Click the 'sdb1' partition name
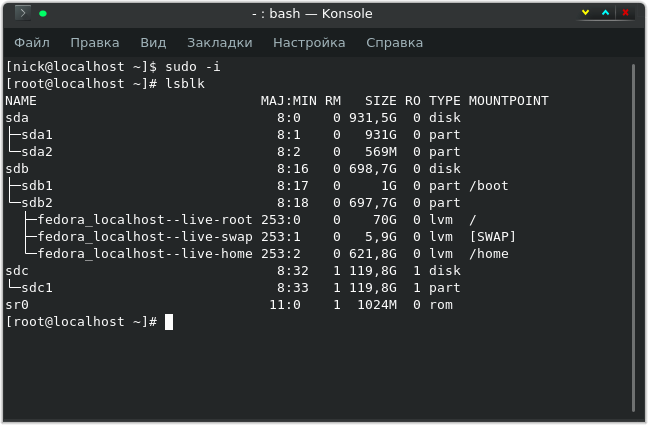Image resolution: width=648 pixels, height=425 pixels. pos(37,186)
